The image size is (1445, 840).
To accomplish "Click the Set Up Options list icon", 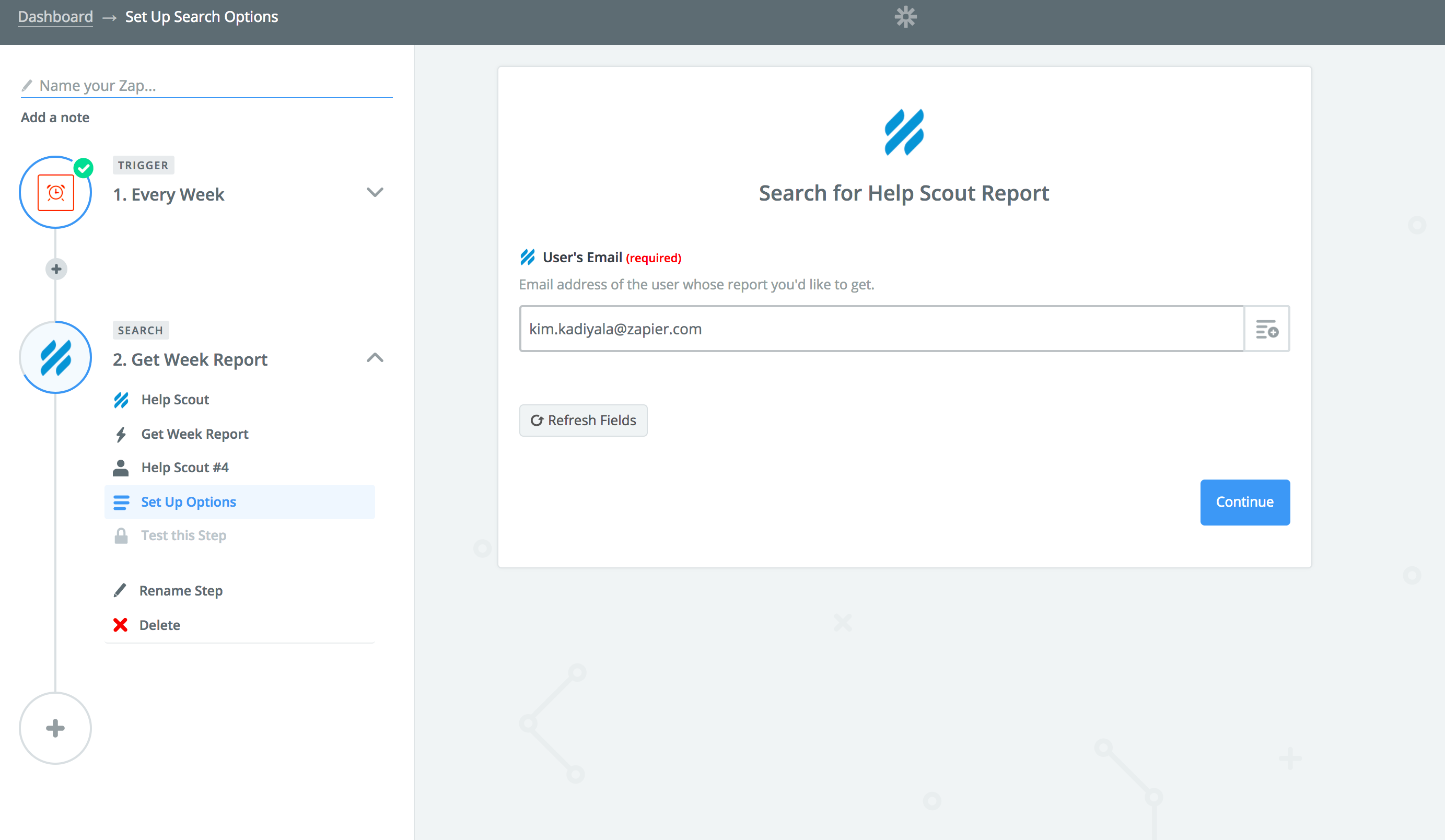I will coord(121,503).
